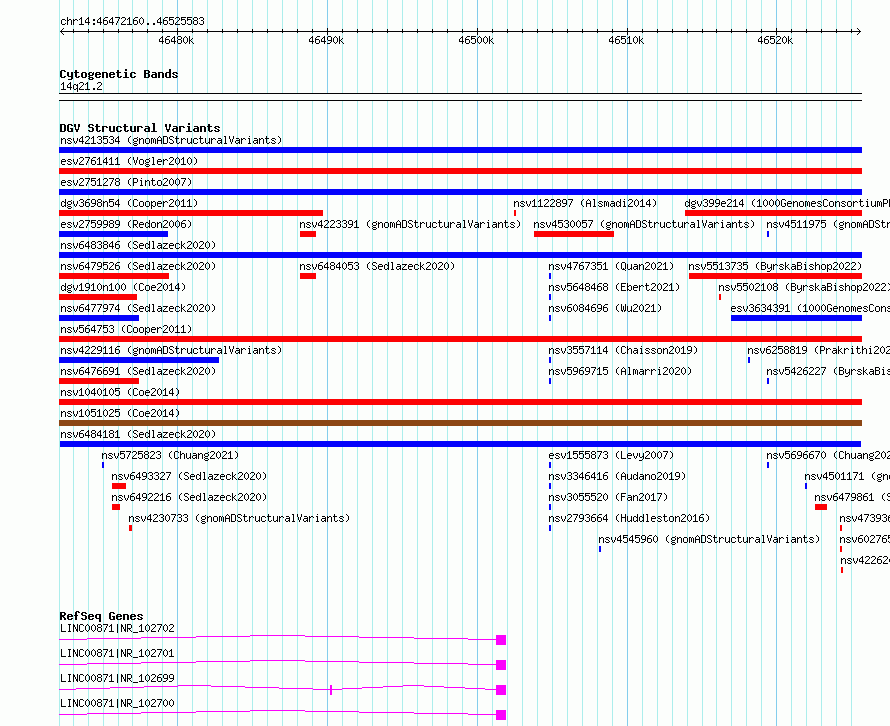The width and height of the screenshot is (890, 726).
Task: Click the nsv4530057 gnomAD variant label
Action: tap(644, 224)
